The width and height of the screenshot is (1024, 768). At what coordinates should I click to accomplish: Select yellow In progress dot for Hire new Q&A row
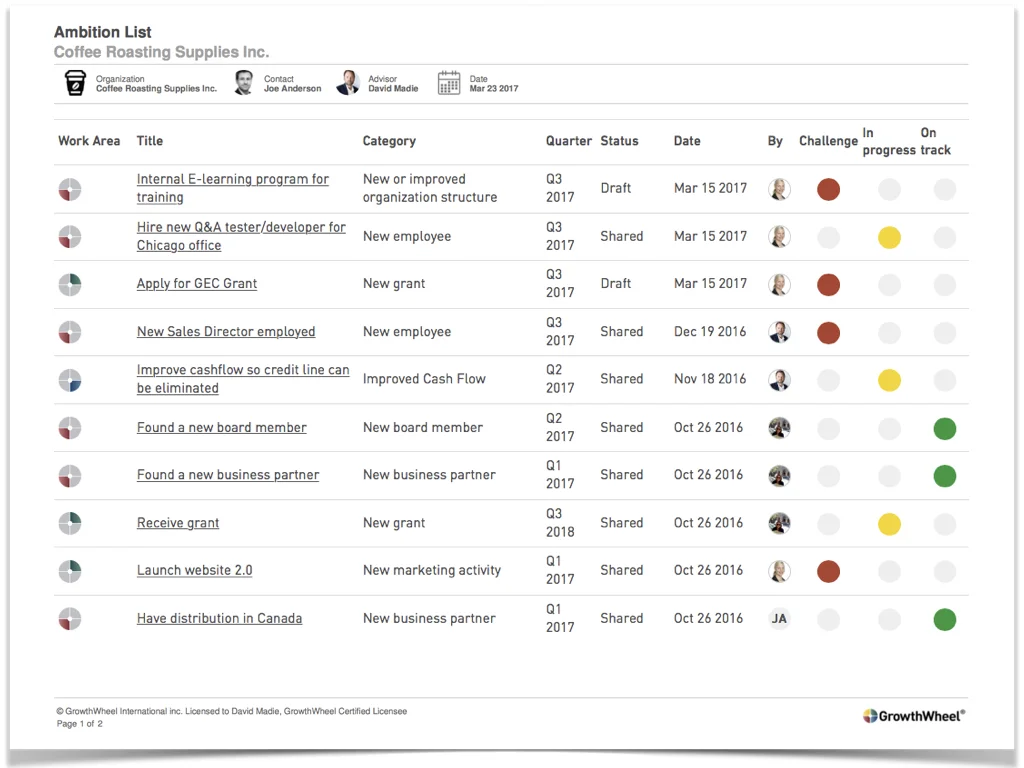coord(889,237)
